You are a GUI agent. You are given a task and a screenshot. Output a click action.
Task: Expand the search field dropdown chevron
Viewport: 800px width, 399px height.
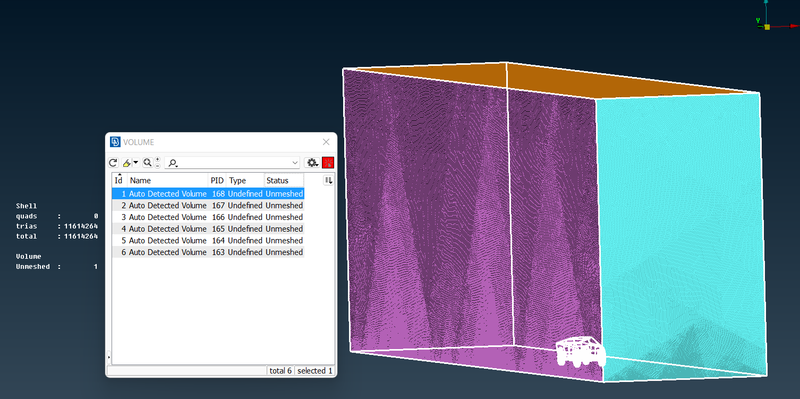point(294,163)
